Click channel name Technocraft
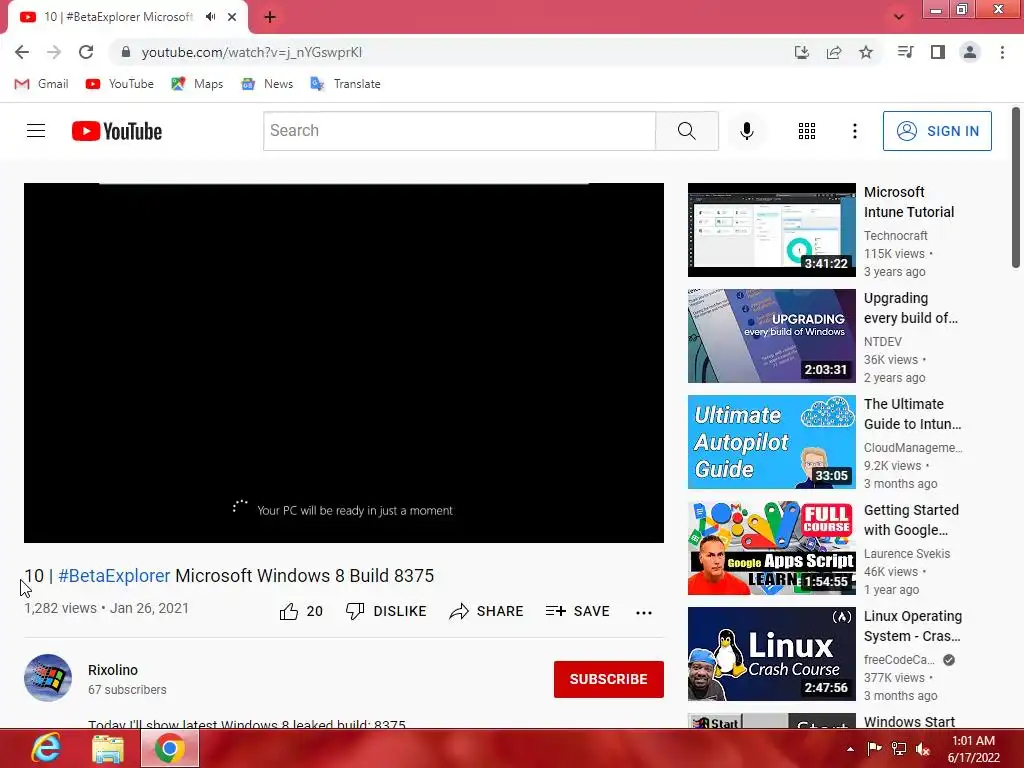The height and width of the screenshot is (768, 1024). (x=896, y=236)
